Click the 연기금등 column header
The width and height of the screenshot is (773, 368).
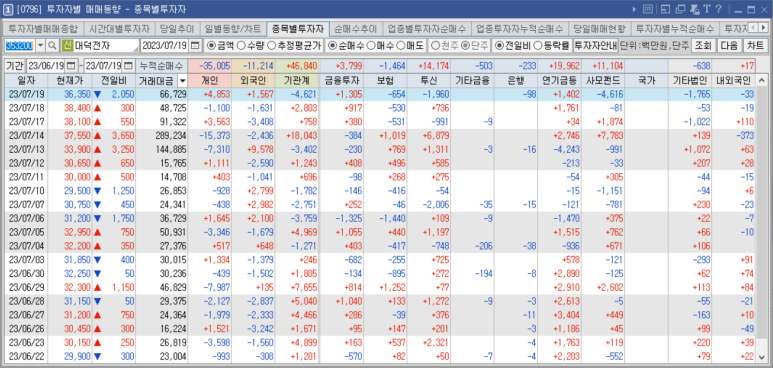coord(559,81)
